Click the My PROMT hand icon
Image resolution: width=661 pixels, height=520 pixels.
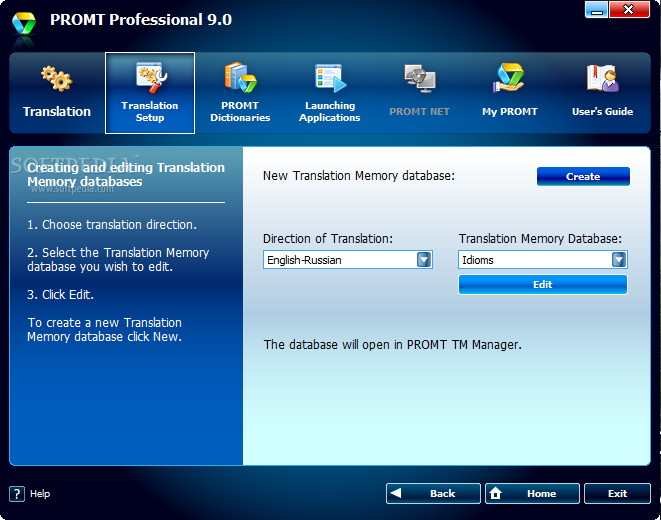coord(509,78)
